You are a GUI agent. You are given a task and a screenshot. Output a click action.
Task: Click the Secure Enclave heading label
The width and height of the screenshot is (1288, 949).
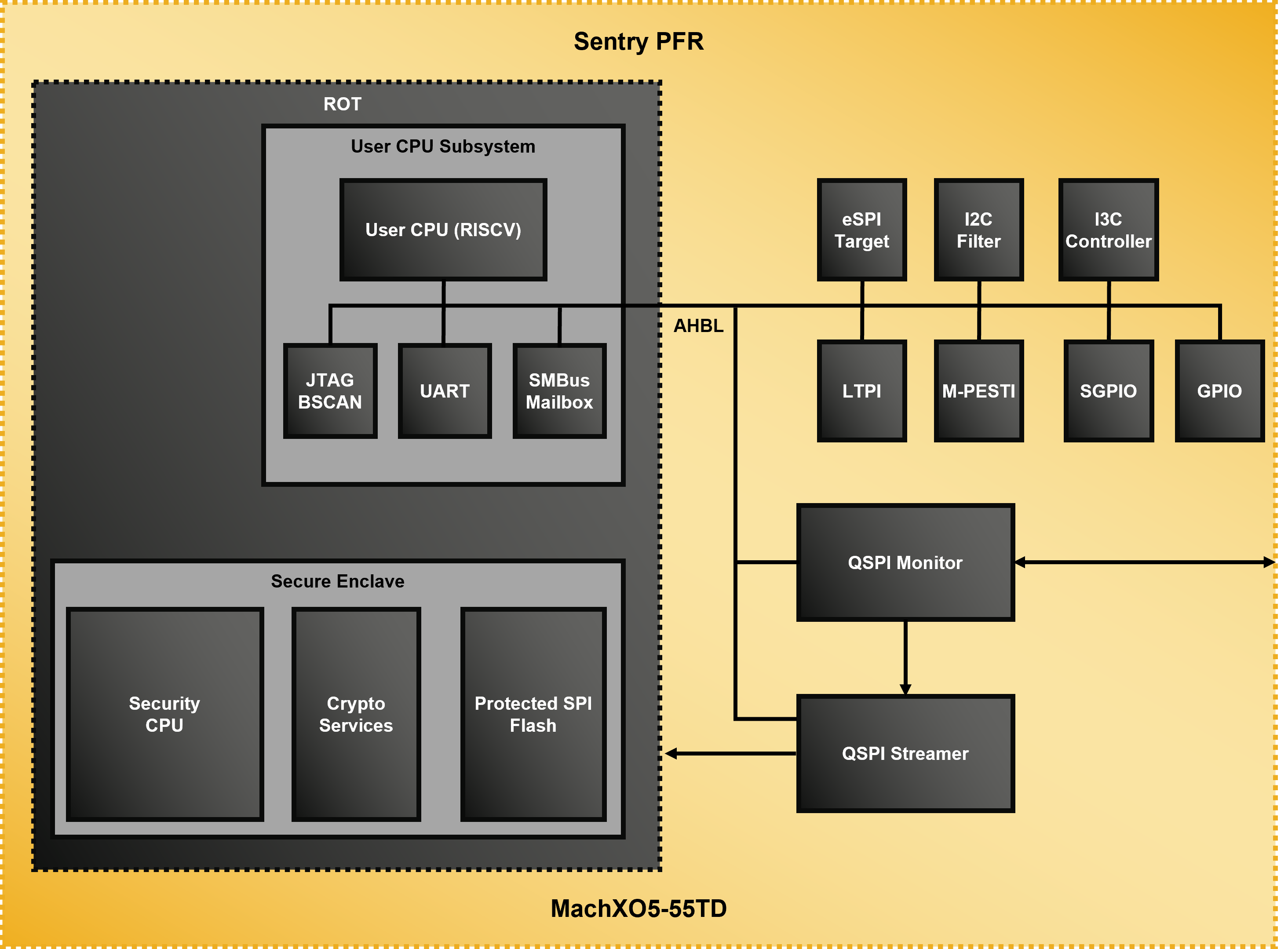337,581
